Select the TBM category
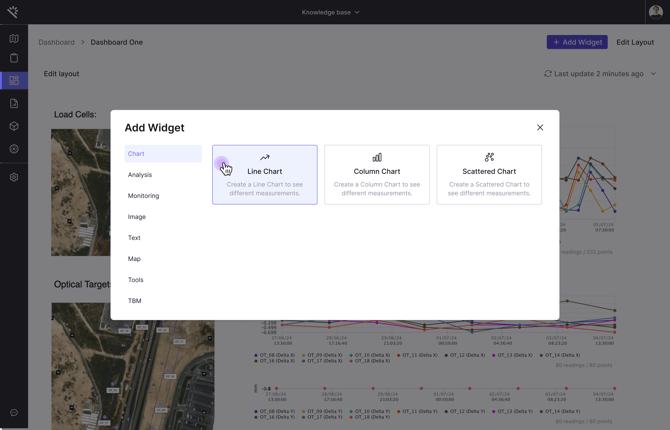The image size is (670, 430). (x=163, y=300)
